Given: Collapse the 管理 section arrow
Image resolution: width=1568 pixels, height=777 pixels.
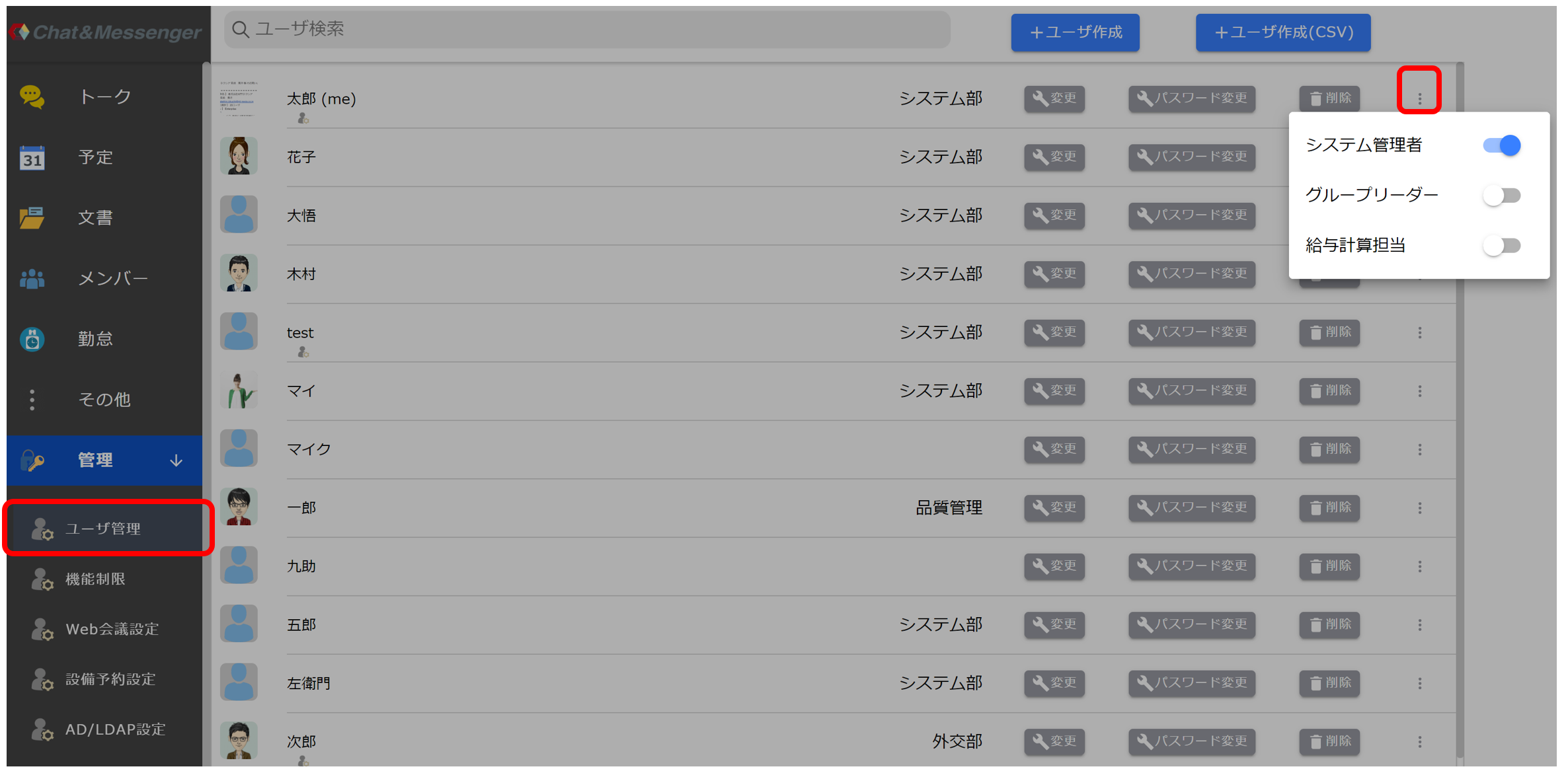Looking at the screenshot, I should pyautogui.click(x=176, y=461).
